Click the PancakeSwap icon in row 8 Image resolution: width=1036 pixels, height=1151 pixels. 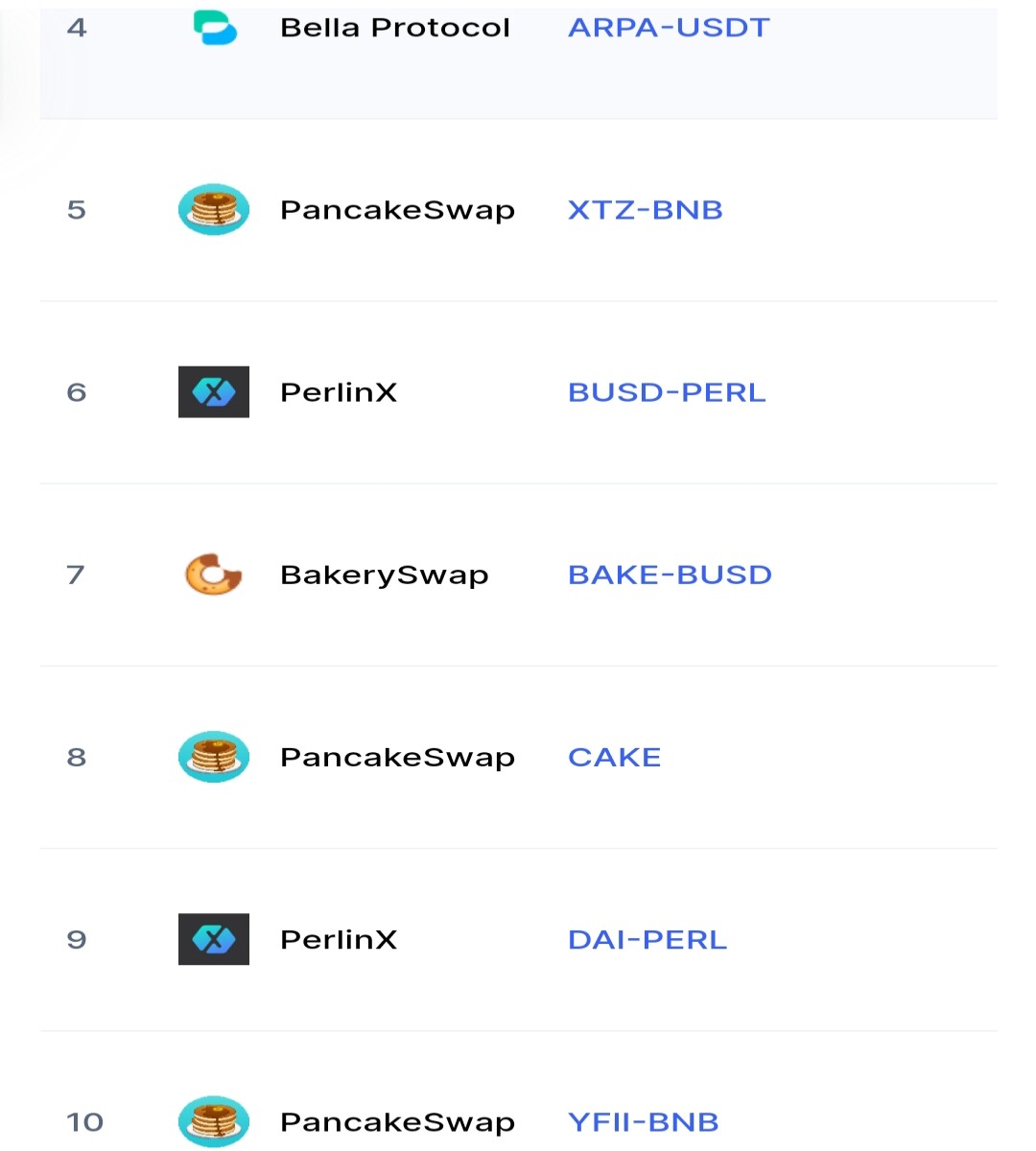click(214, 757)
